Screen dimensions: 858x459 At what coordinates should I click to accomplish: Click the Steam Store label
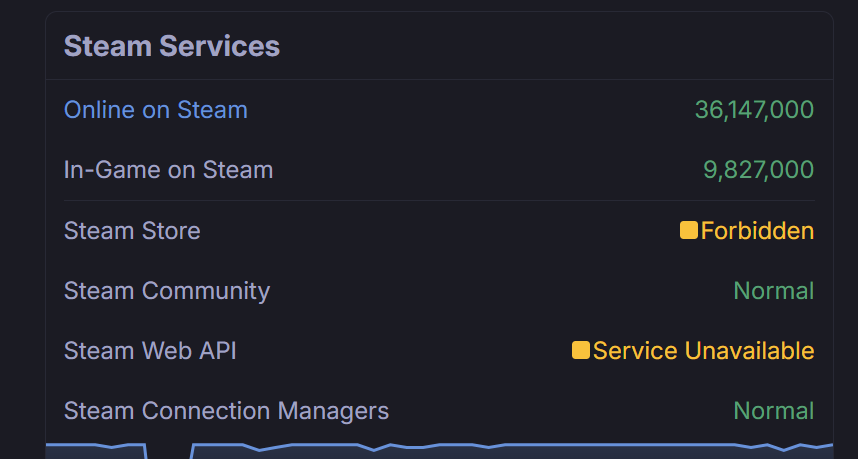coord(132,230)
